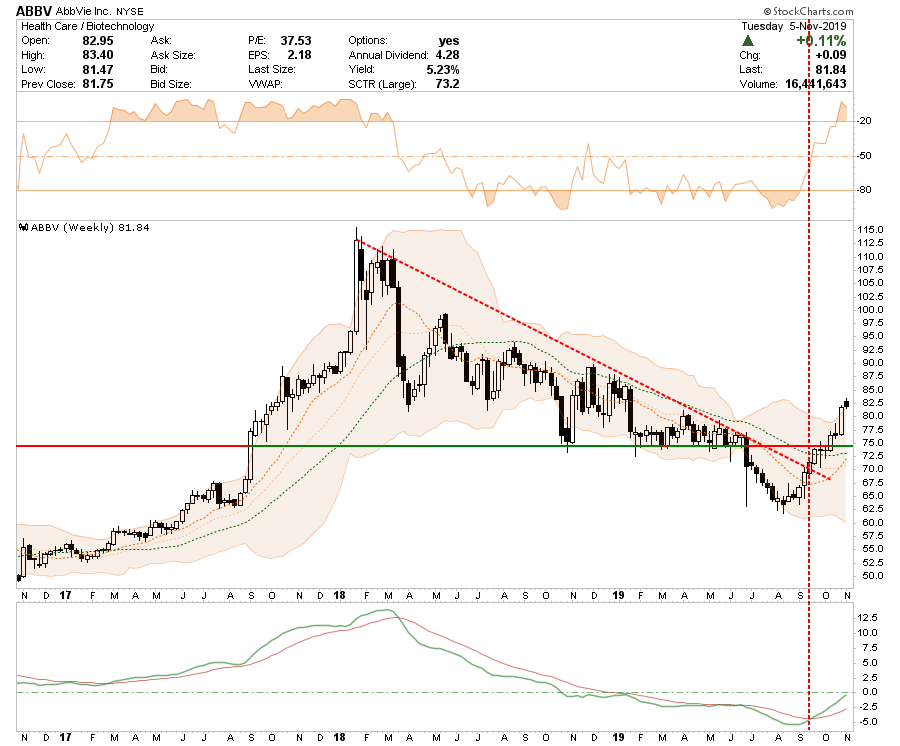
Task: Click the 50.0 price axis label
Action: tap(872, 576)
